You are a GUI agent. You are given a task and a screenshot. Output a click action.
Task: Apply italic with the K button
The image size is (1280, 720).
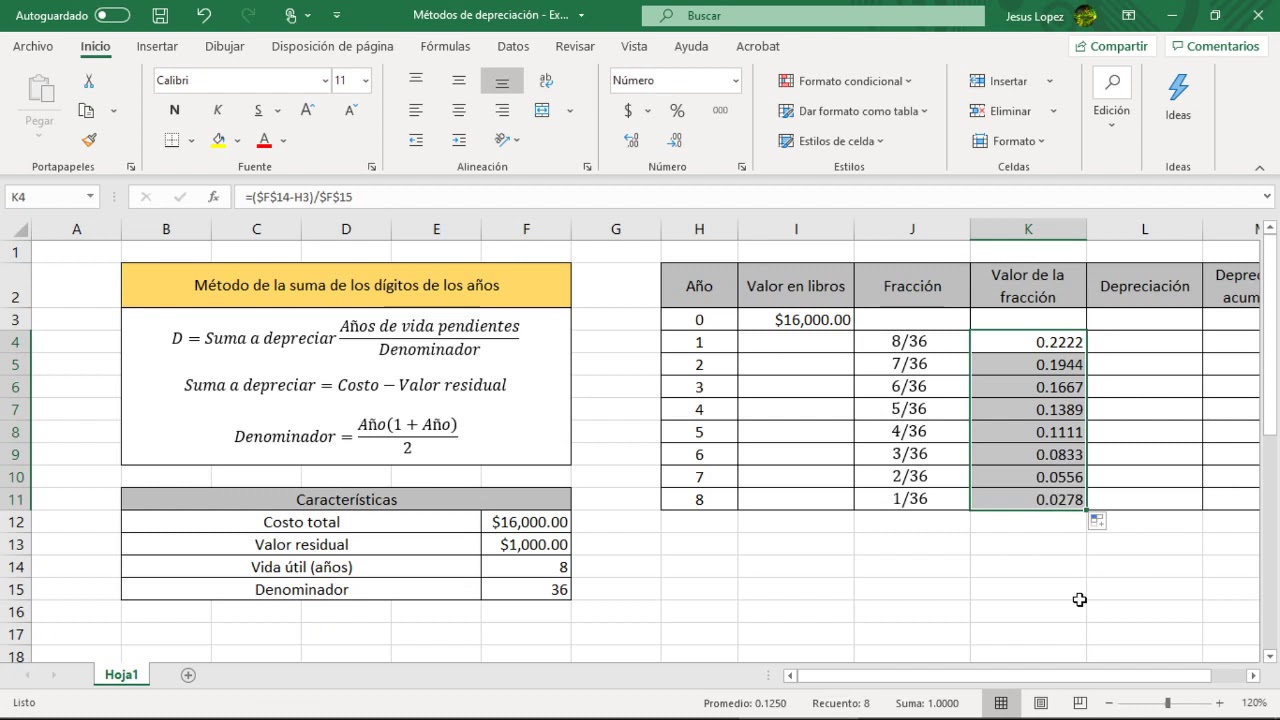218,111
